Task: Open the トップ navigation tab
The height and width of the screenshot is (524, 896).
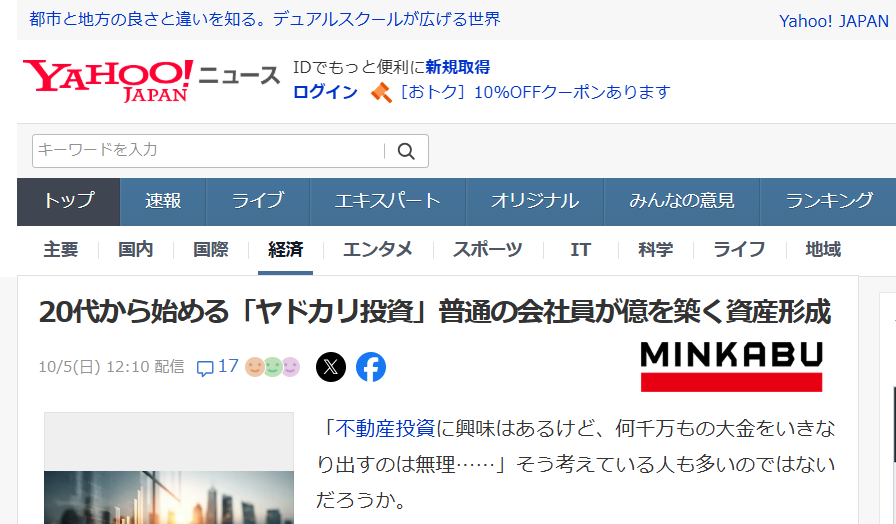Action: [68, 201]
